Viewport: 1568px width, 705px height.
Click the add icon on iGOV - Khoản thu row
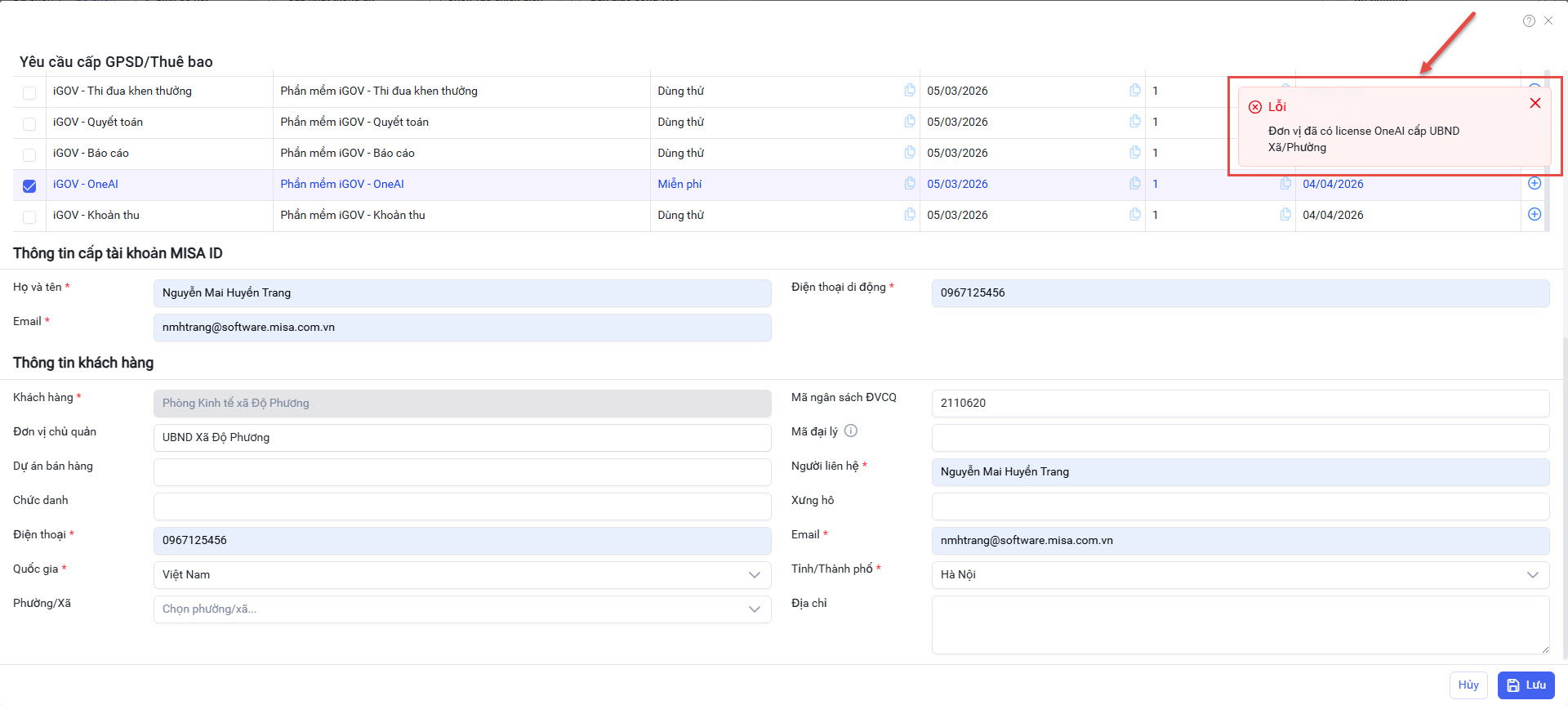1535,214
